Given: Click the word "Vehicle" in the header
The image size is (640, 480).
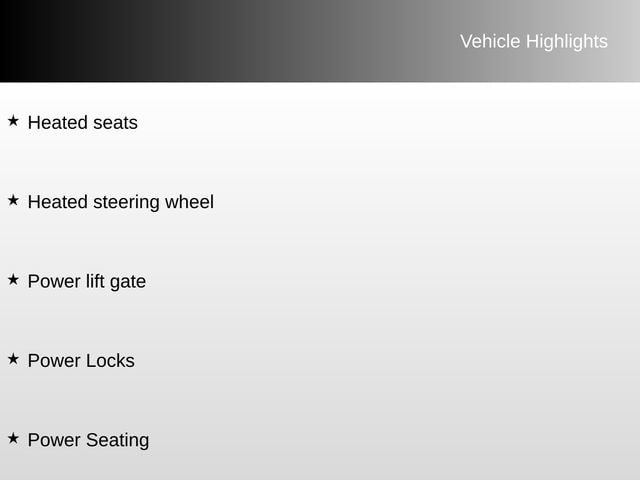Looking at the screenshot, I should 490,41.
